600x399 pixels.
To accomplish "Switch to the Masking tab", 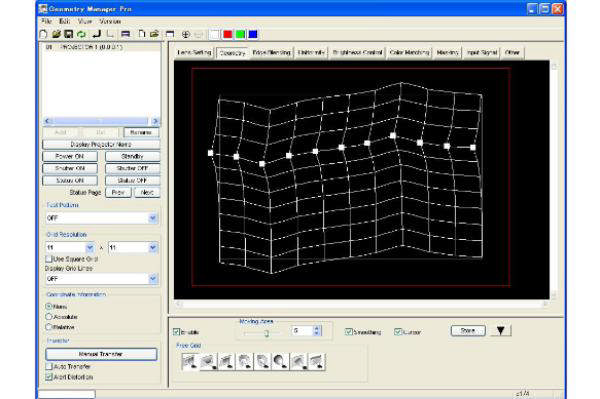I will (447, 52).
